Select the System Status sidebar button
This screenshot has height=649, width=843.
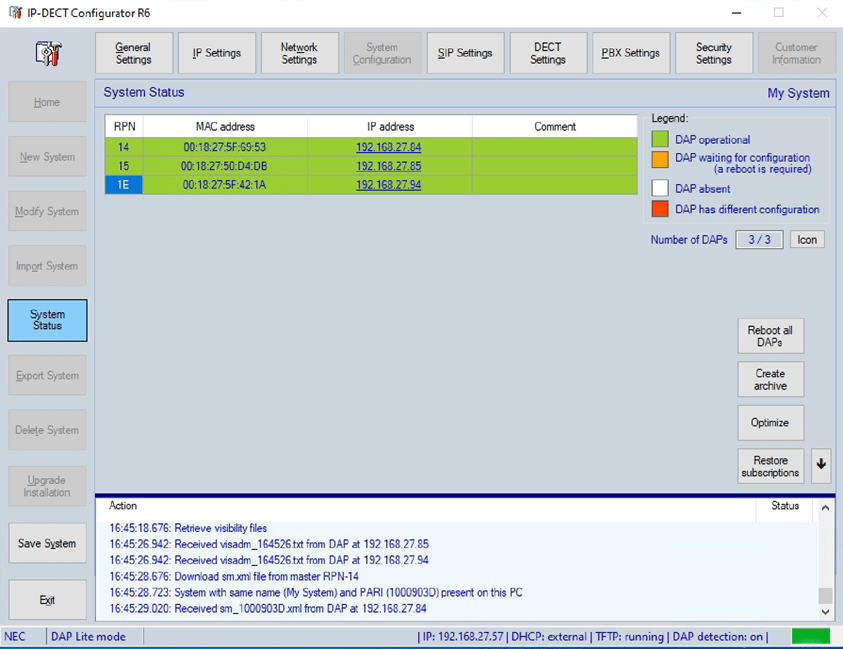click(x=47, y=320)
